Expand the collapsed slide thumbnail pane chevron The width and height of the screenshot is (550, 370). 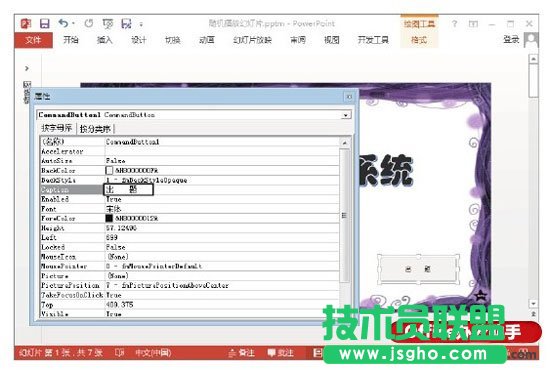click(x=27, y=68)
